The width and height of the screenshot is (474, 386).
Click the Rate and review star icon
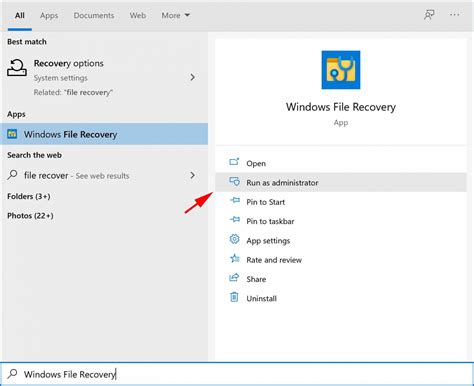(234, 258)
